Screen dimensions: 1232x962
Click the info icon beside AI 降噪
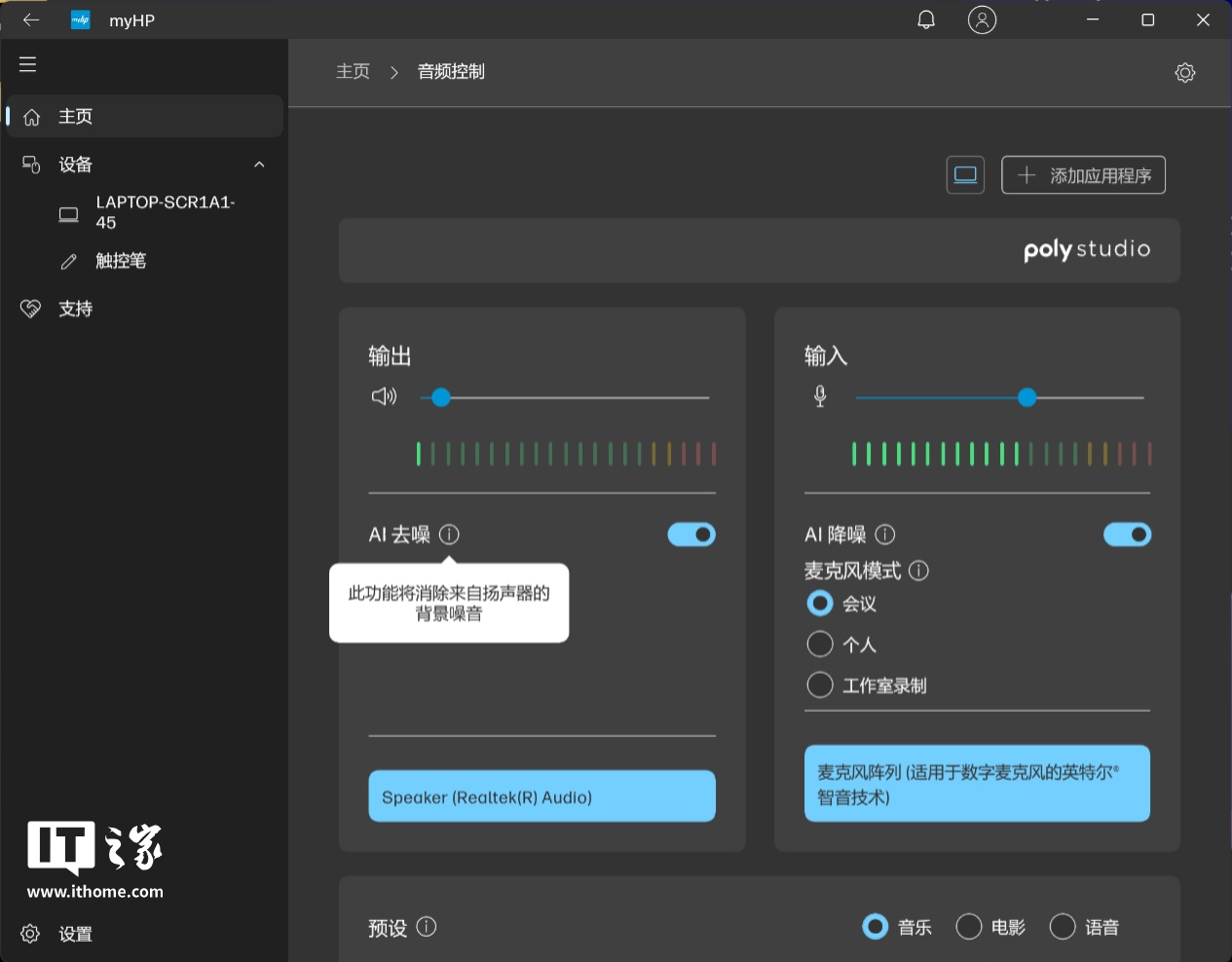(885, 535)
